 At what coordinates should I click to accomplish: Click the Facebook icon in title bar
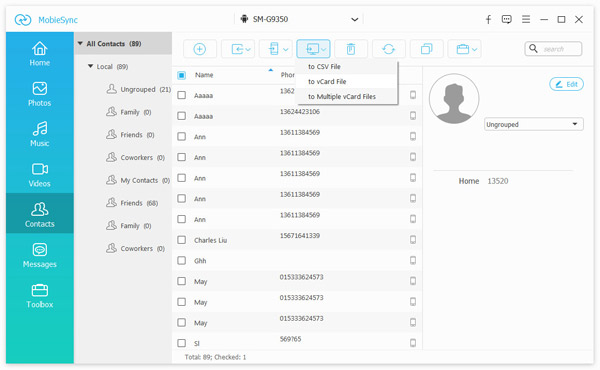coord(488,20)
